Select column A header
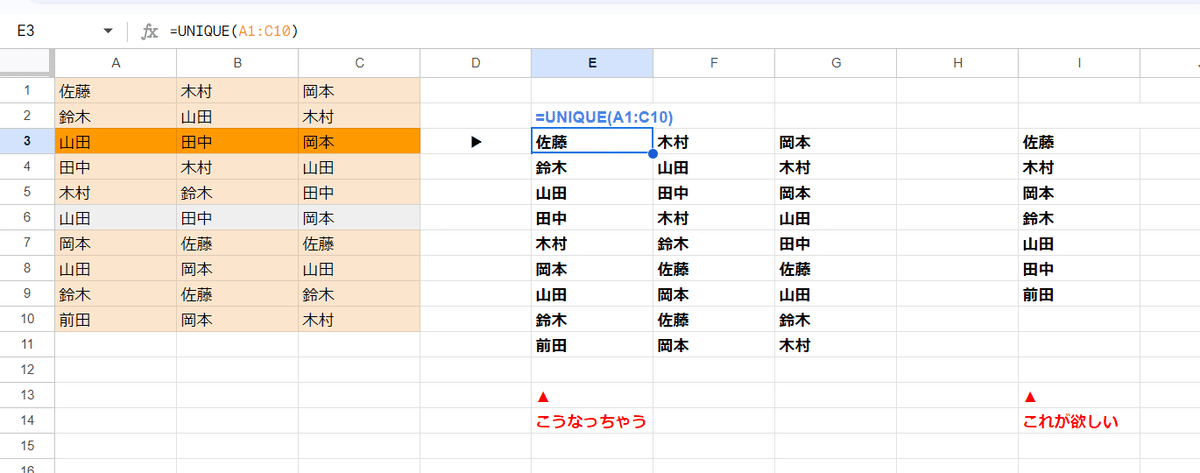Screen dimensions: 1200x473 [x=116, y=64]
